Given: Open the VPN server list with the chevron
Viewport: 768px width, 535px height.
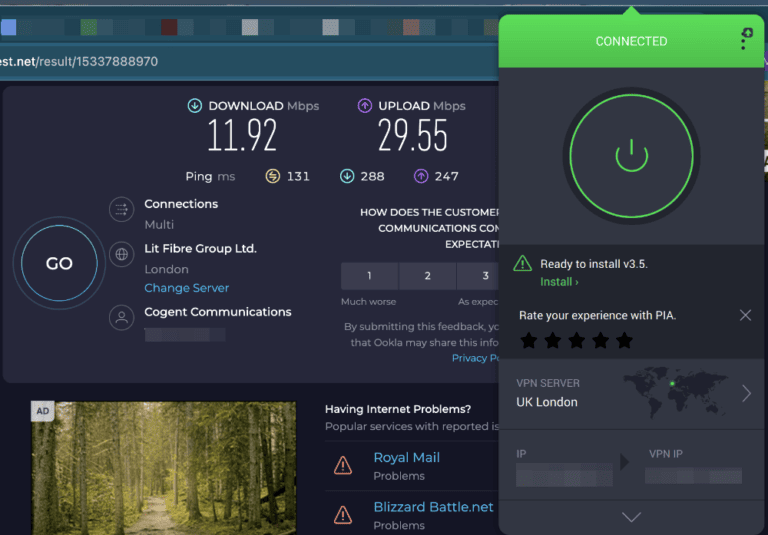Looking at the screenshot, I should pyautogui.click(x=746, y=393).
